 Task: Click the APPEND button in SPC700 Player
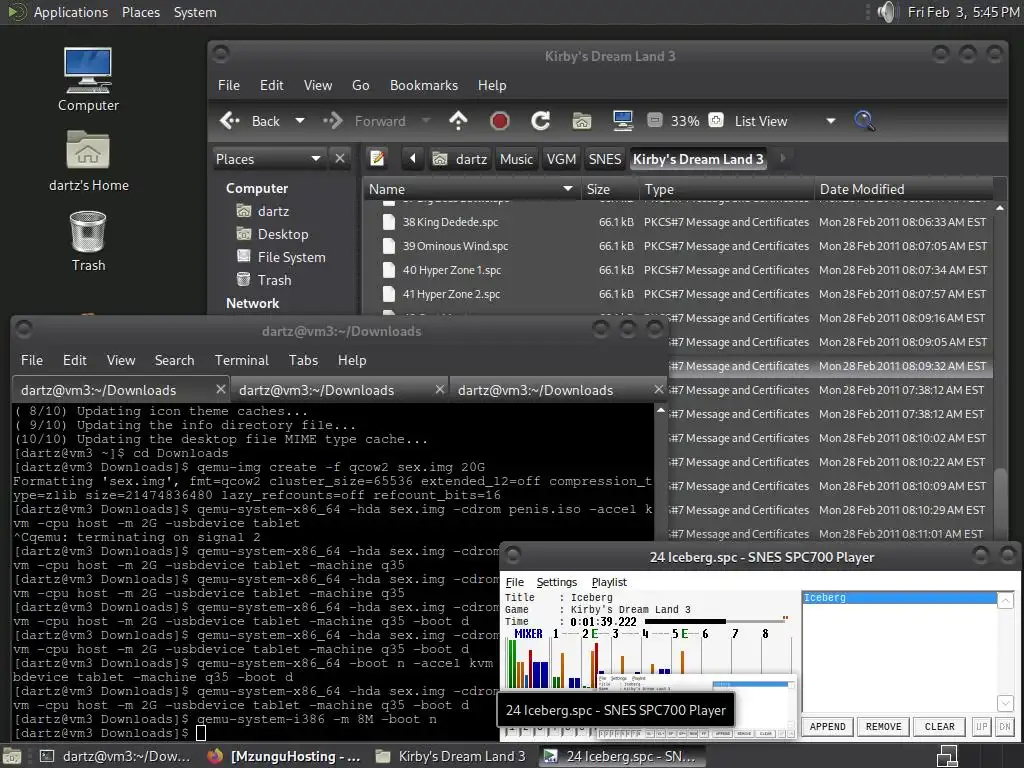click(827, 726)
